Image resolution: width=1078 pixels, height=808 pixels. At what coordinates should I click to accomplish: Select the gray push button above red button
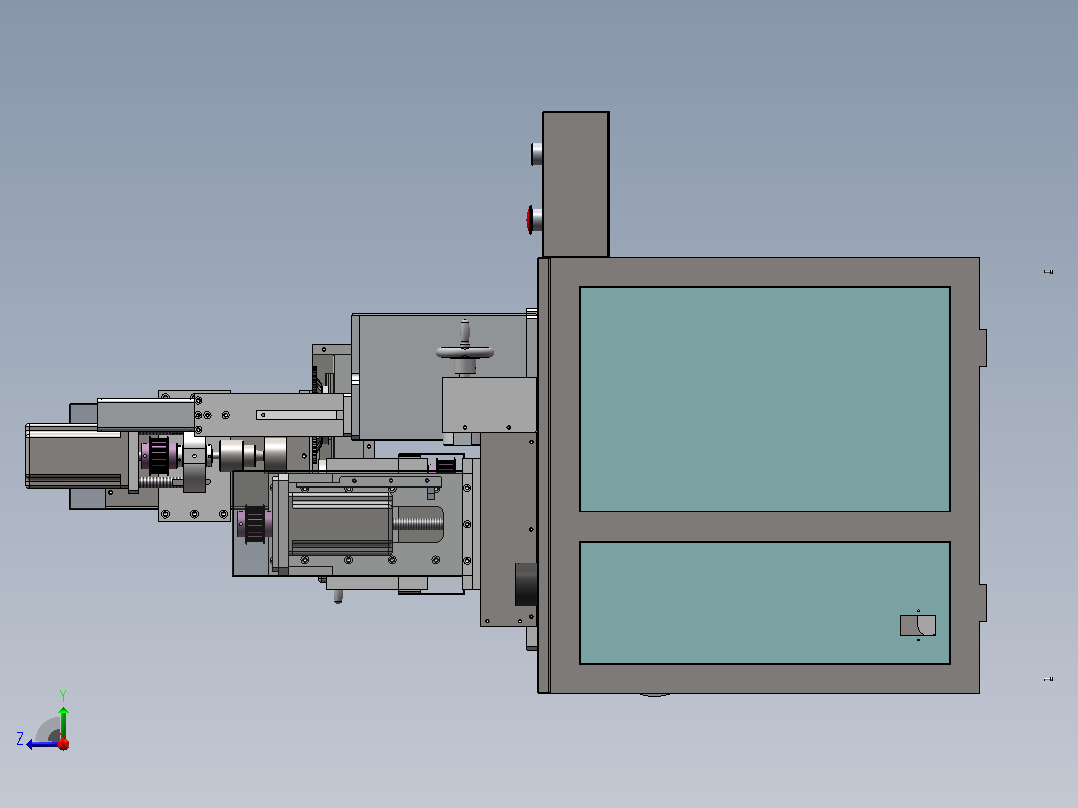click(536, 154)
